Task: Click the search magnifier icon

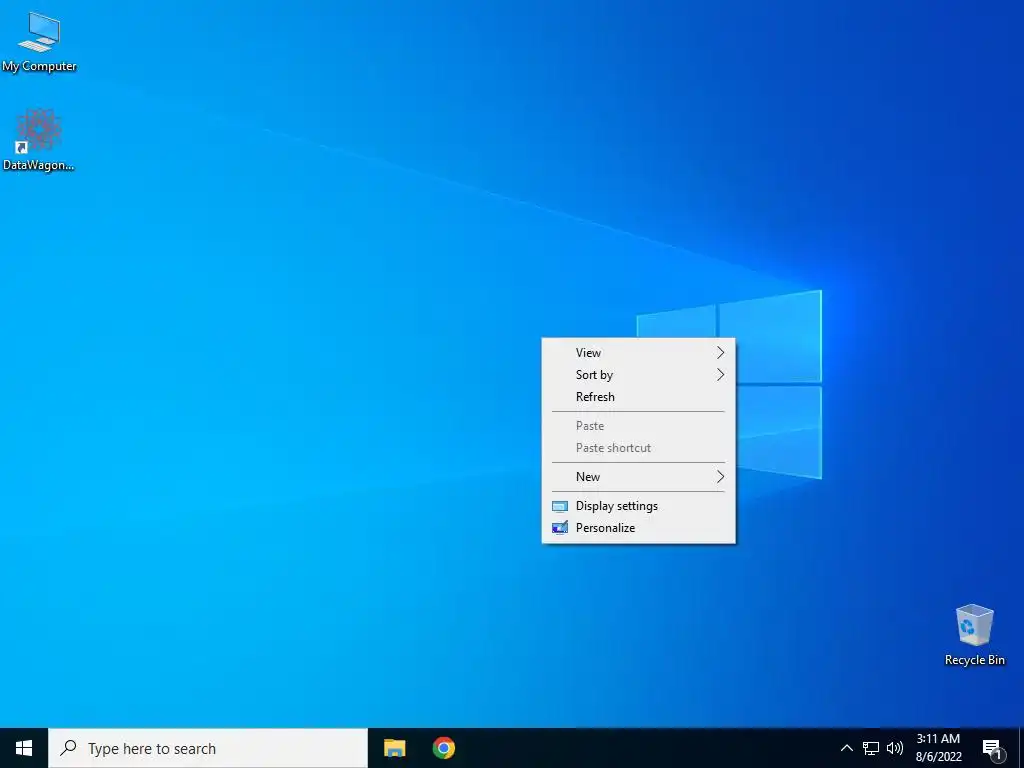Action: [68, 748]
